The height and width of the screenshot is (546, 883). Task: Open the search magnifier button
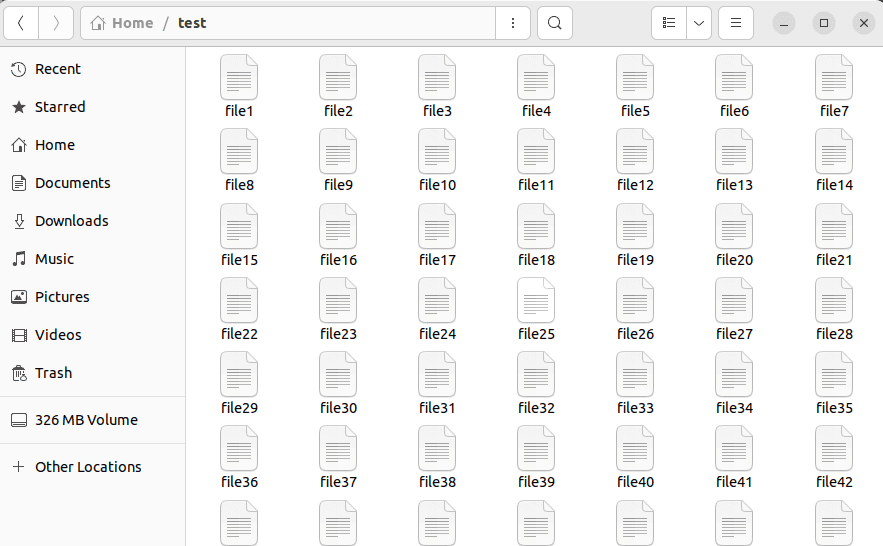[555, 23]
